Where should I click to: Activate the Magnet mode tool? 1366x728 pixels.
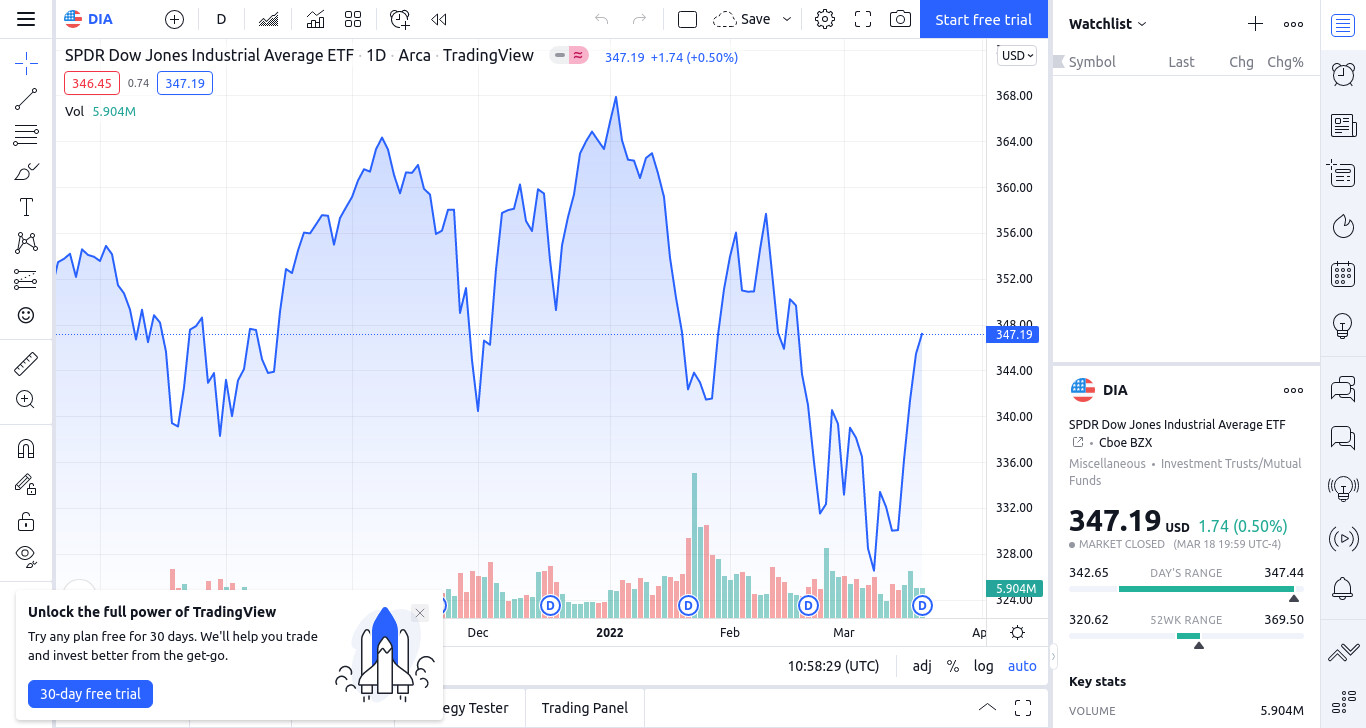point(26,449)
